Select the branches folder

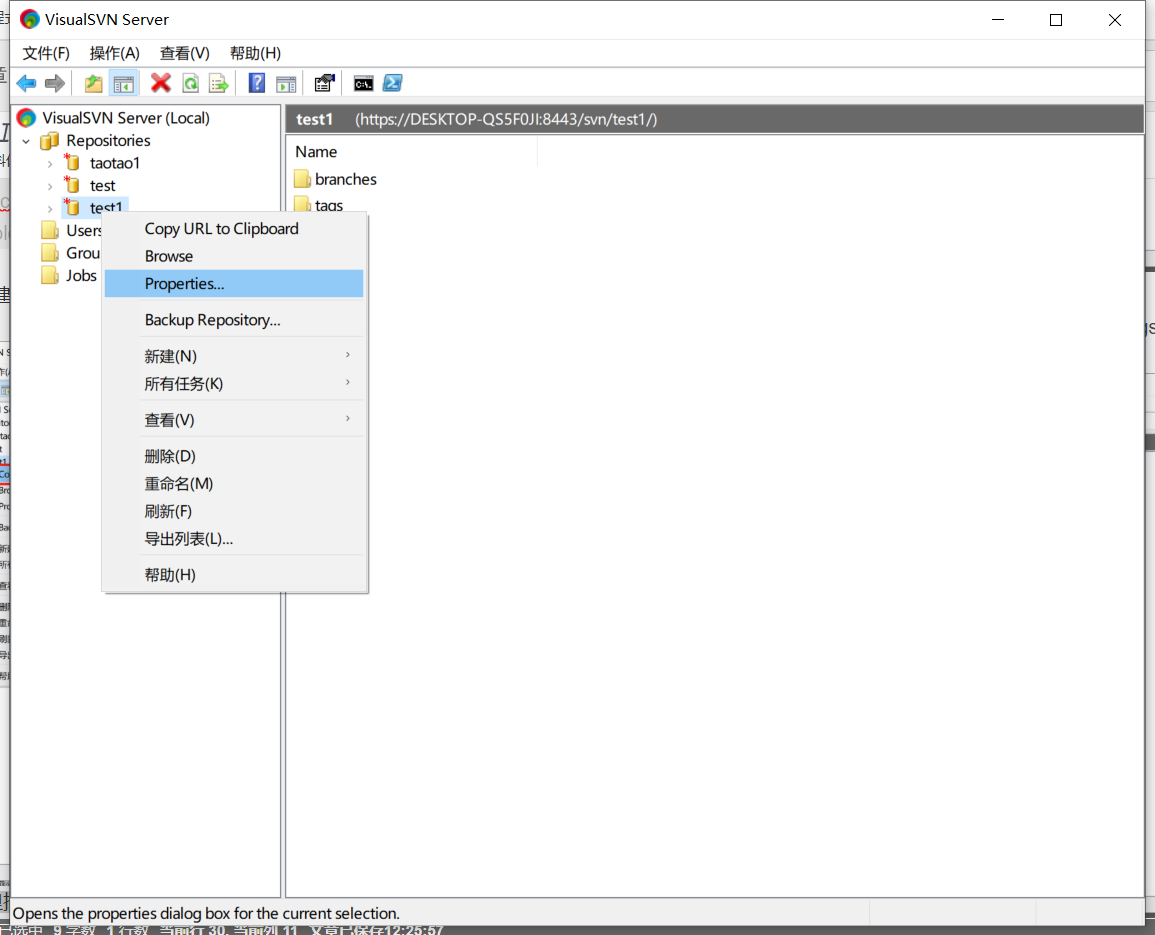pyautogui.click(x=336, y=179)
